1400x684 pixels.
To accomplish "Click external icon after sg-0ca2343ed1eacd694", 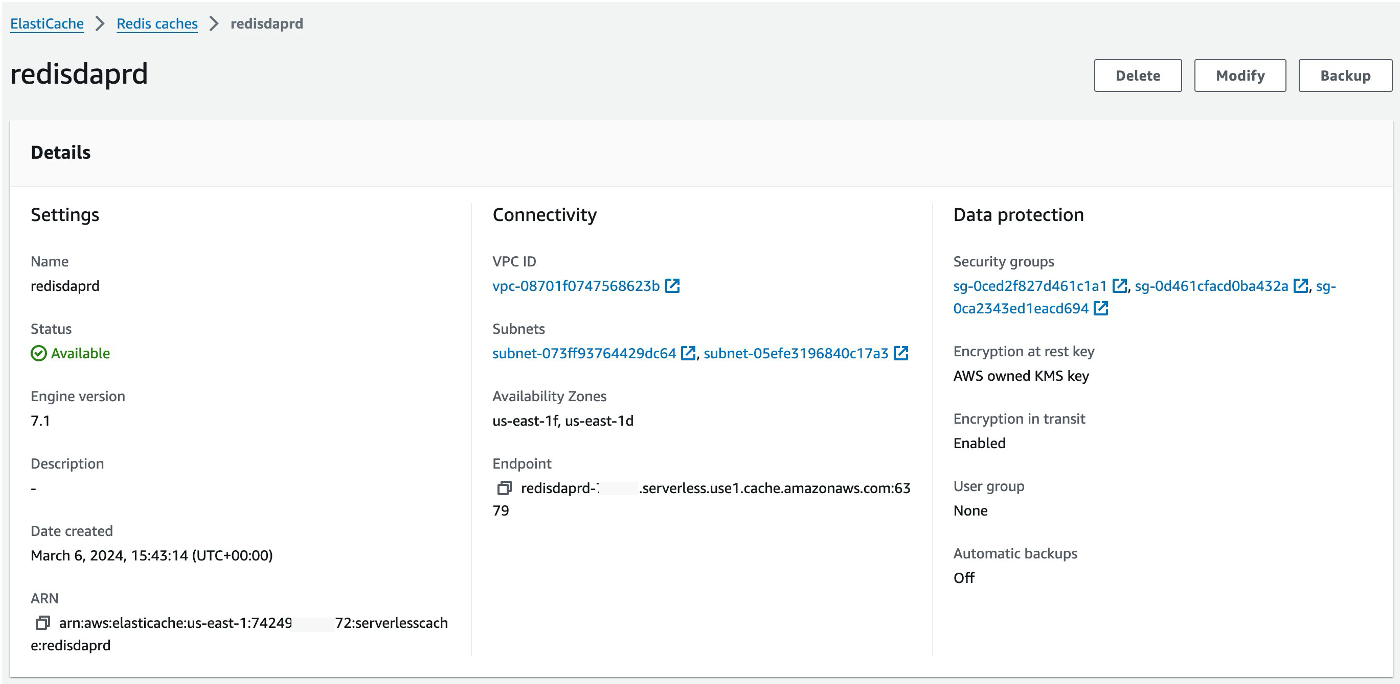I will pos(1101,309).
